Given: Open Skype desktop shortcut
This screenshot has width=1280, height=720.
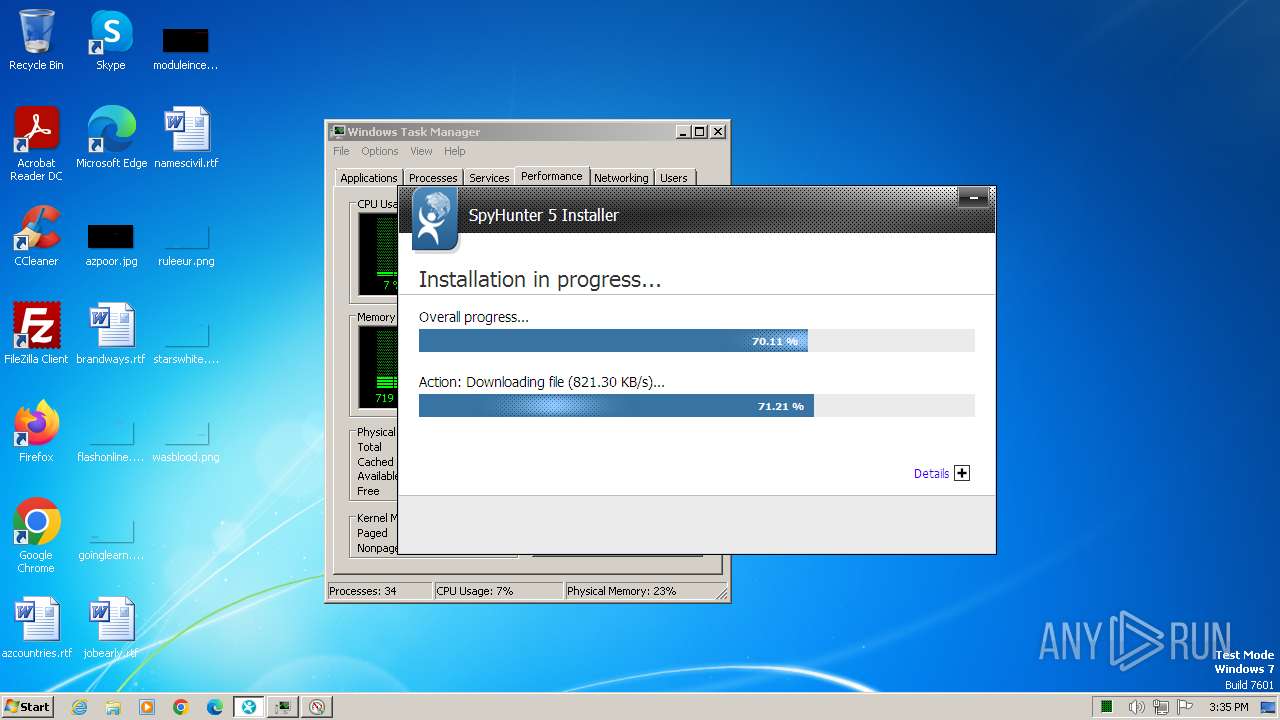Looking at the screenshot, I should [x=110, y=40].
